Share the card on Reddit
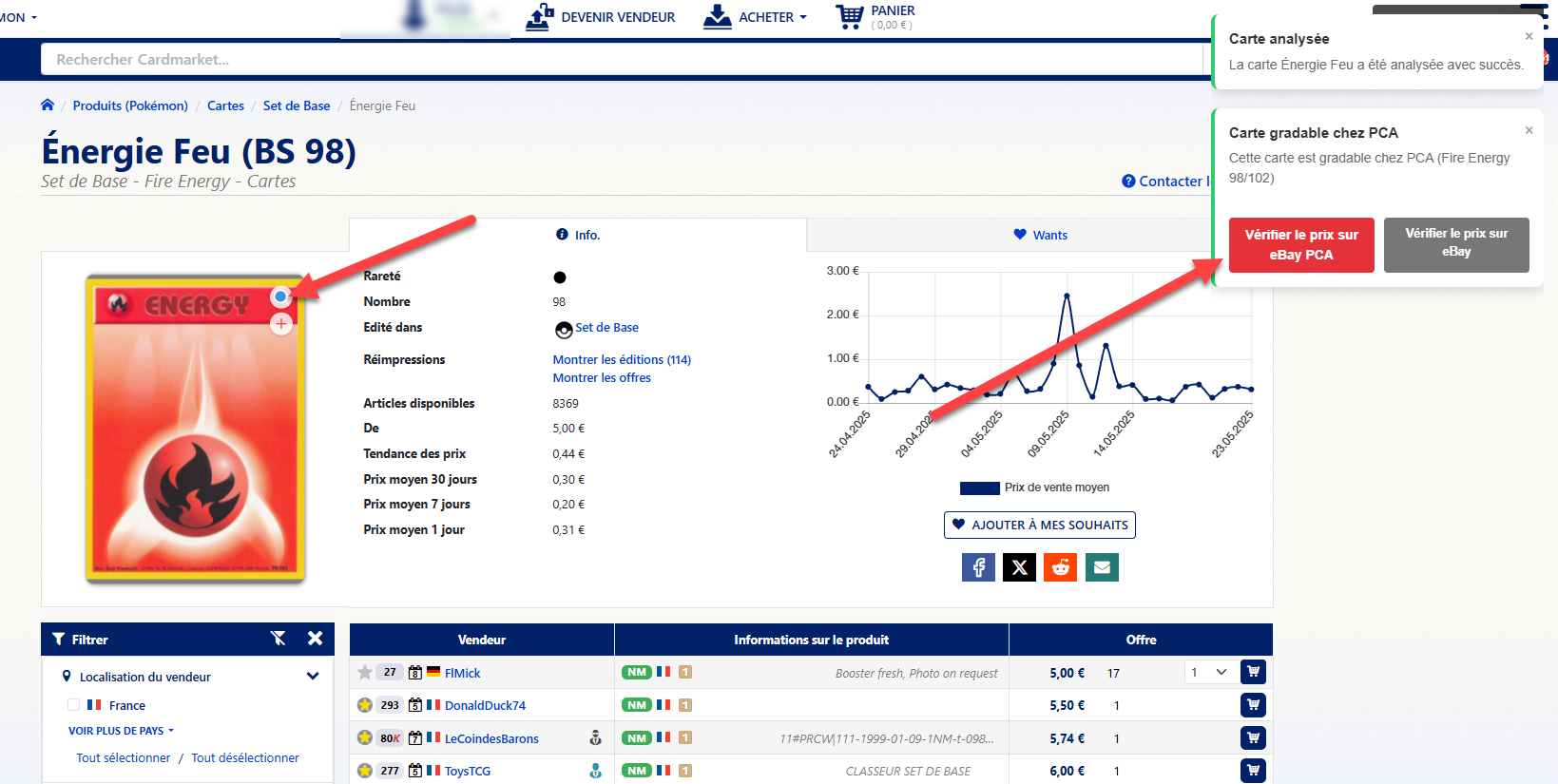1558x784 pixels. pos(1060,567)
